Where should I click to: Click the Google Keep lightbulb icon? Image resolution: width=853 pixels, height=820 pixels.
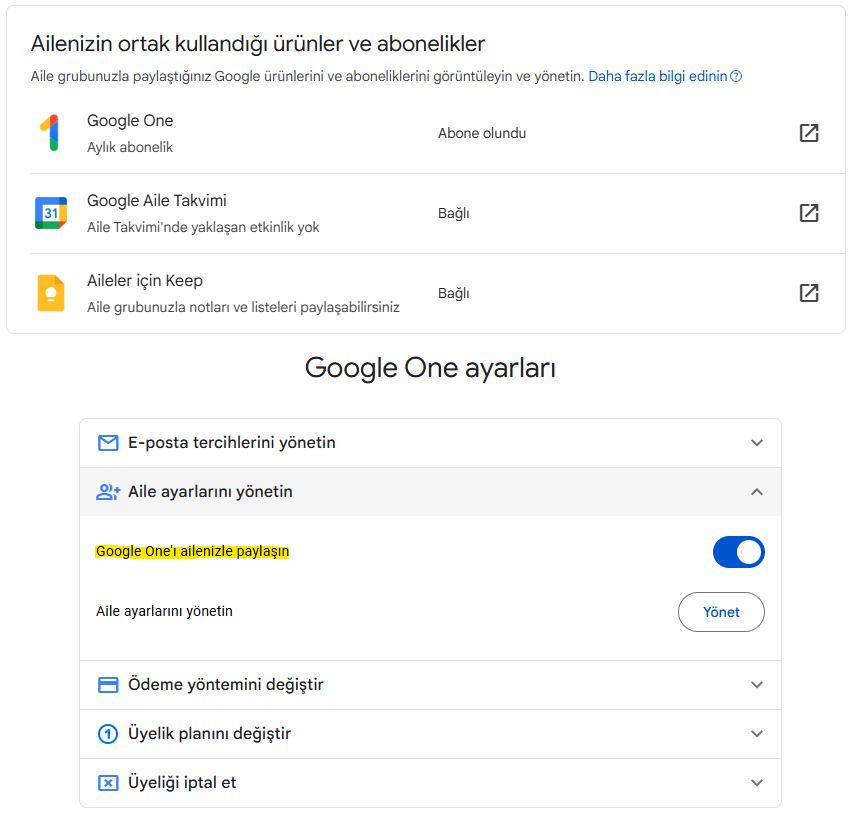50,293
